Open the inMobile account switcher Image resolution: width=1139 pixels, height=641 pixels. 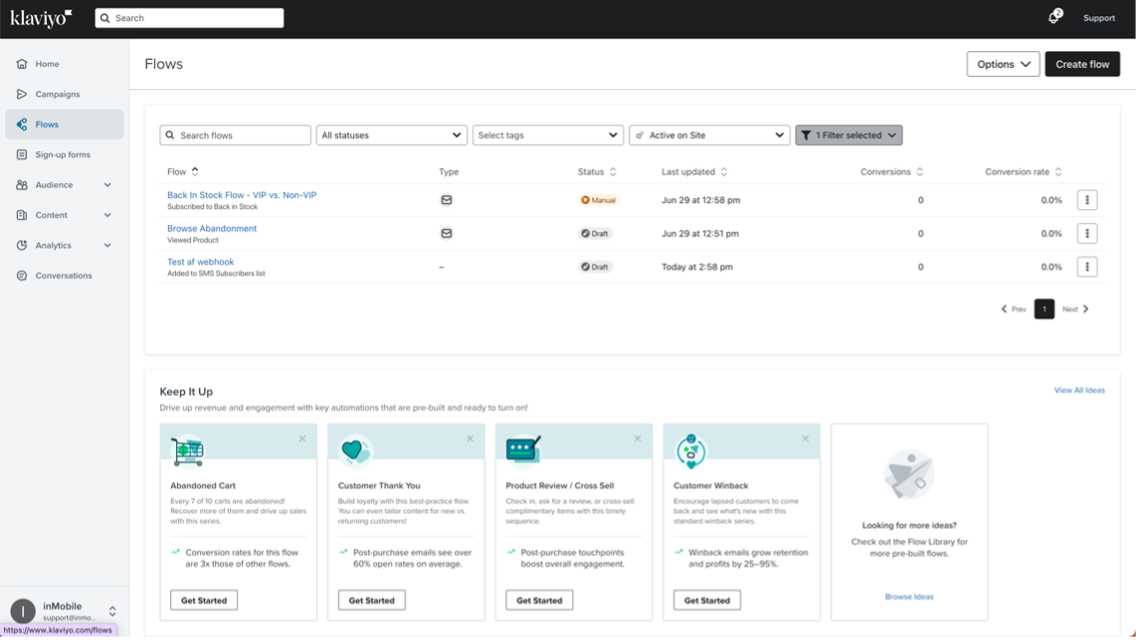(x=113, y=611)
